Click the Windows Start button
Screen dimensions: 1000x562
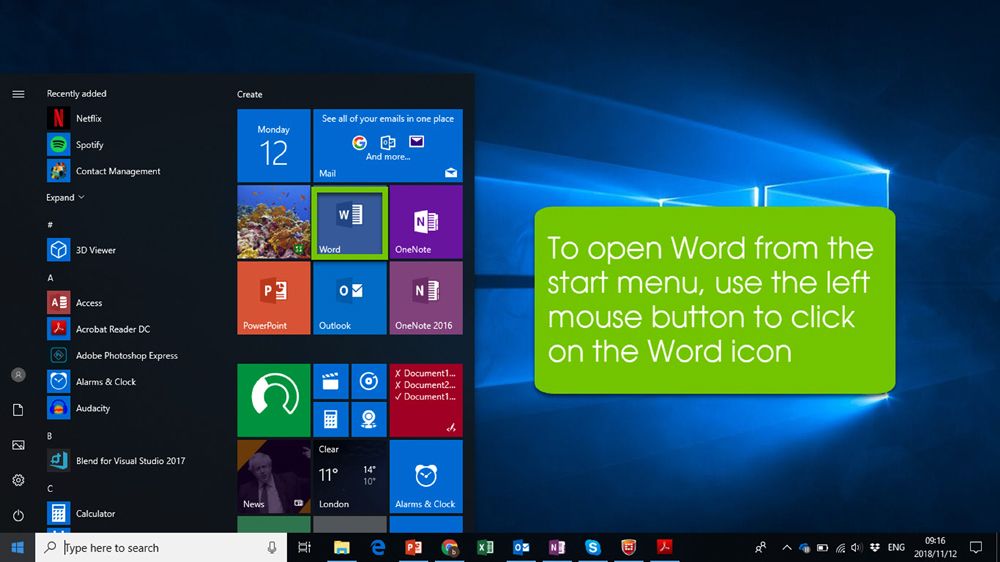tap(17, 547)
